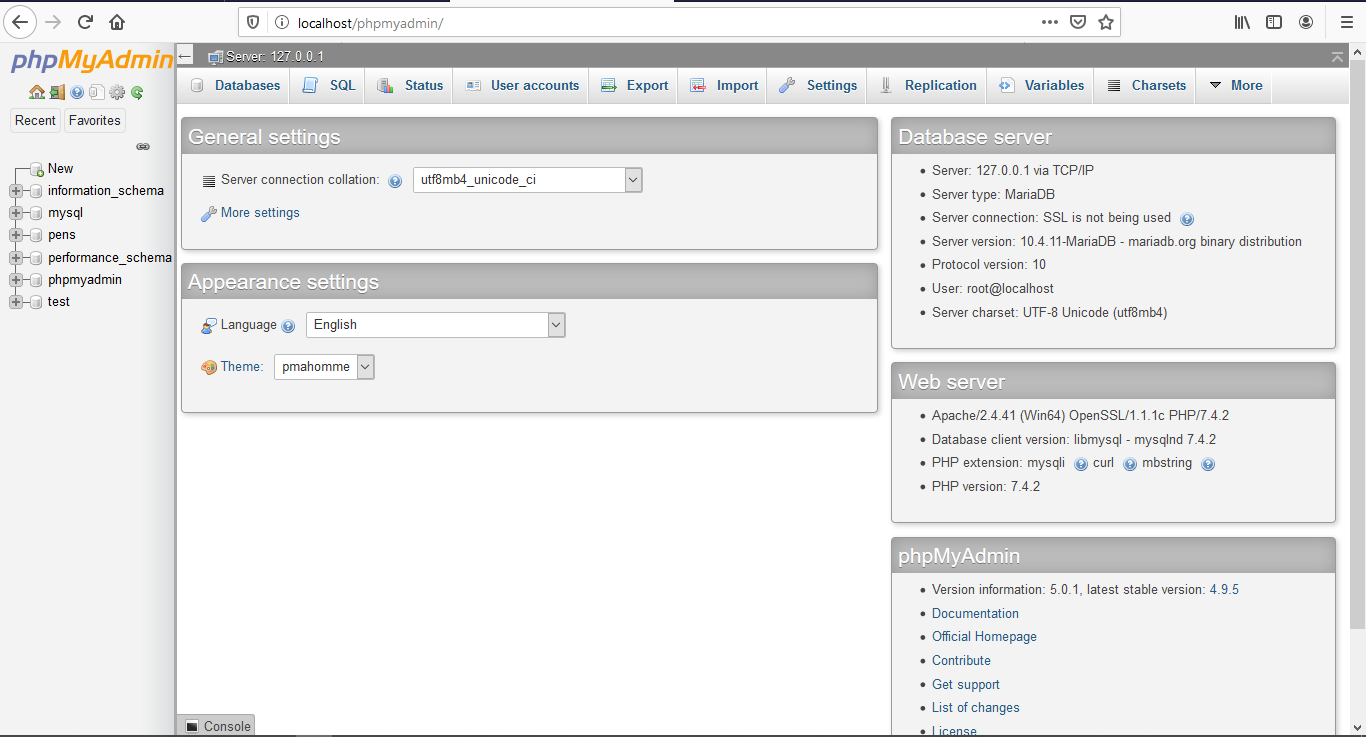Screen dimensions: 1366x737
Task: Expand the test database tree
Action: tap(15, 302)
